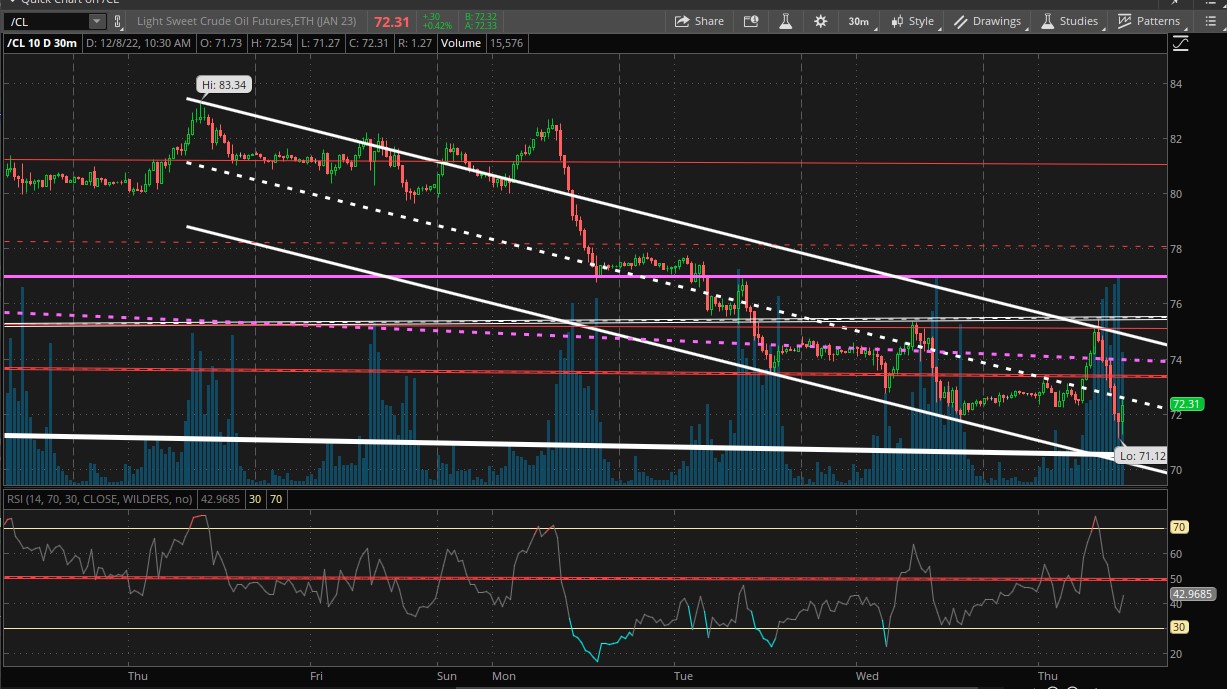The width and height of the screenshot is (1227, 689).
Task: Click the alert calendar icon in toolbar
Action: (x=752, y=21)
